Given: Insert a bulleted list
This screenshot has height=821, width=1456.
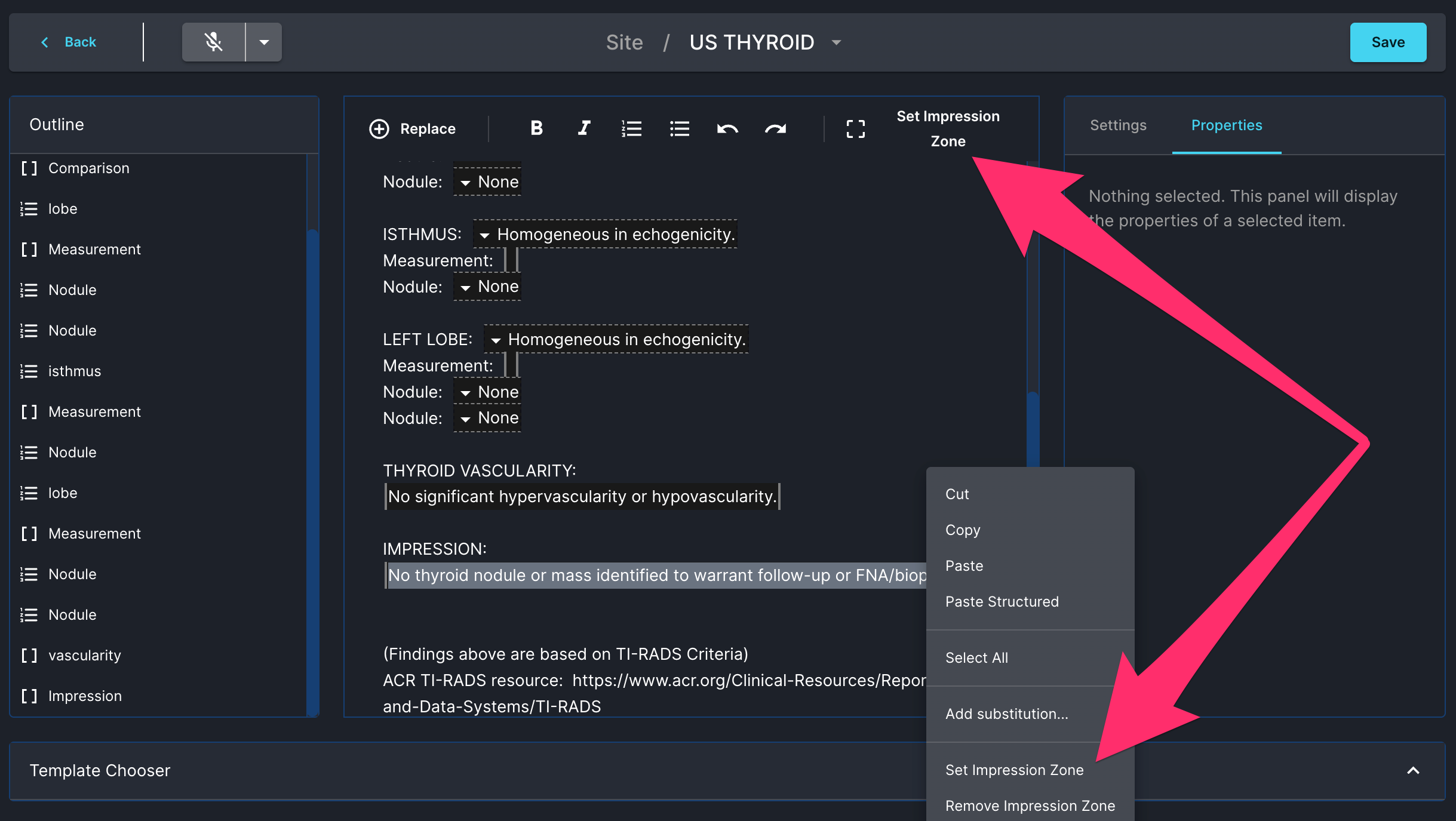Looking at the screenshot, I should [680, 128].
